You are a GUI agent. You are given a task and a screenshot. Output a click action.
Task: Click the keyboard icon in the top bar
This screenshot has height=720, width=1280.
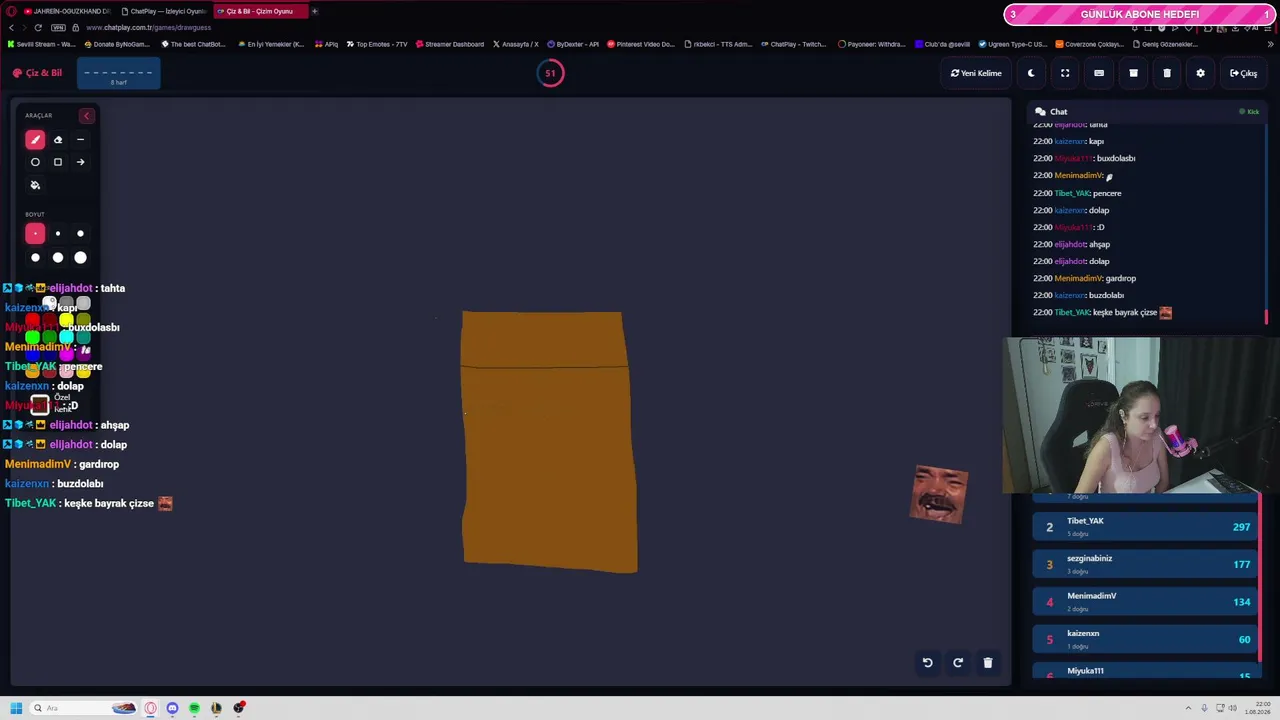pos(1099,73)
